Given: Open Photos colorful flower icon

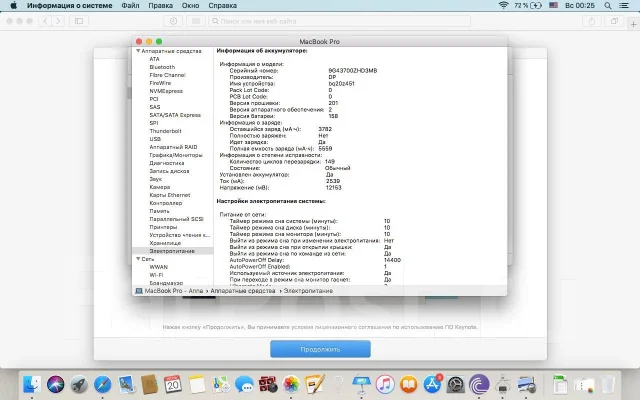Looking at the screenshot, I should (291, 384).
